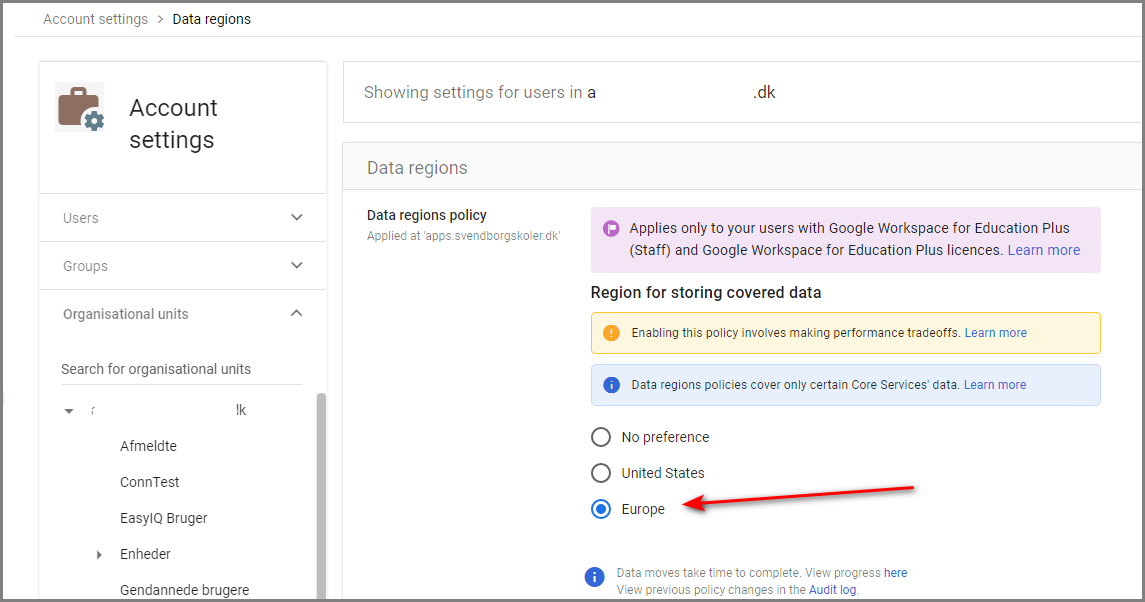1145x602 pixels.
Task: Click the Data regions section header
Action: pyautogui.click(x=417, y=168)
